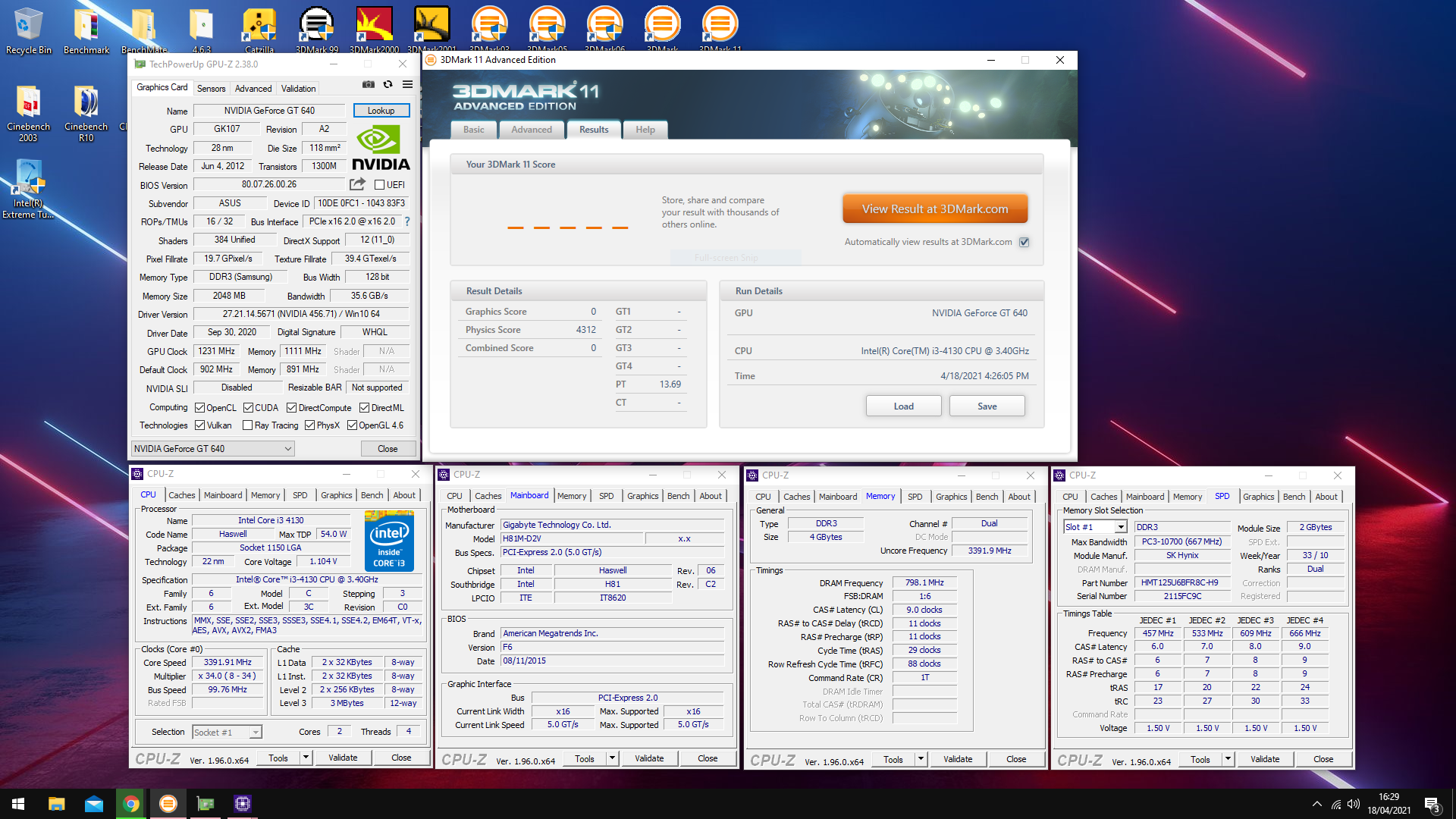Open the Socket #1 selection dropdown in CPU-Z
The height and width of the screenshot is (819, 1456).
227,732
